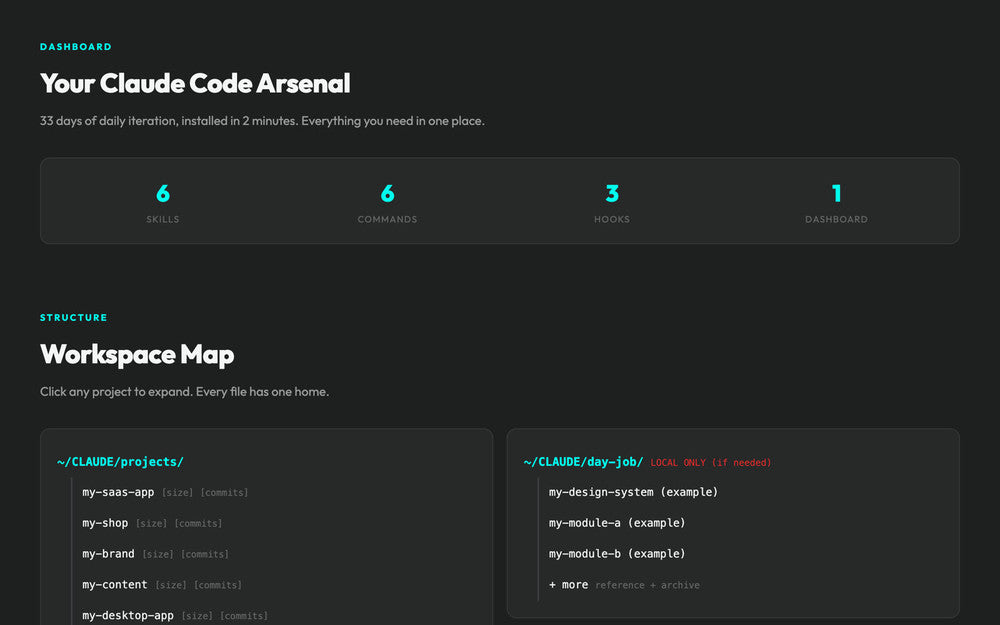Image resolution: width=1000 pixels, height=625 pixels.
Task: Select my-module-b (example) row
Action: point(617,554)
